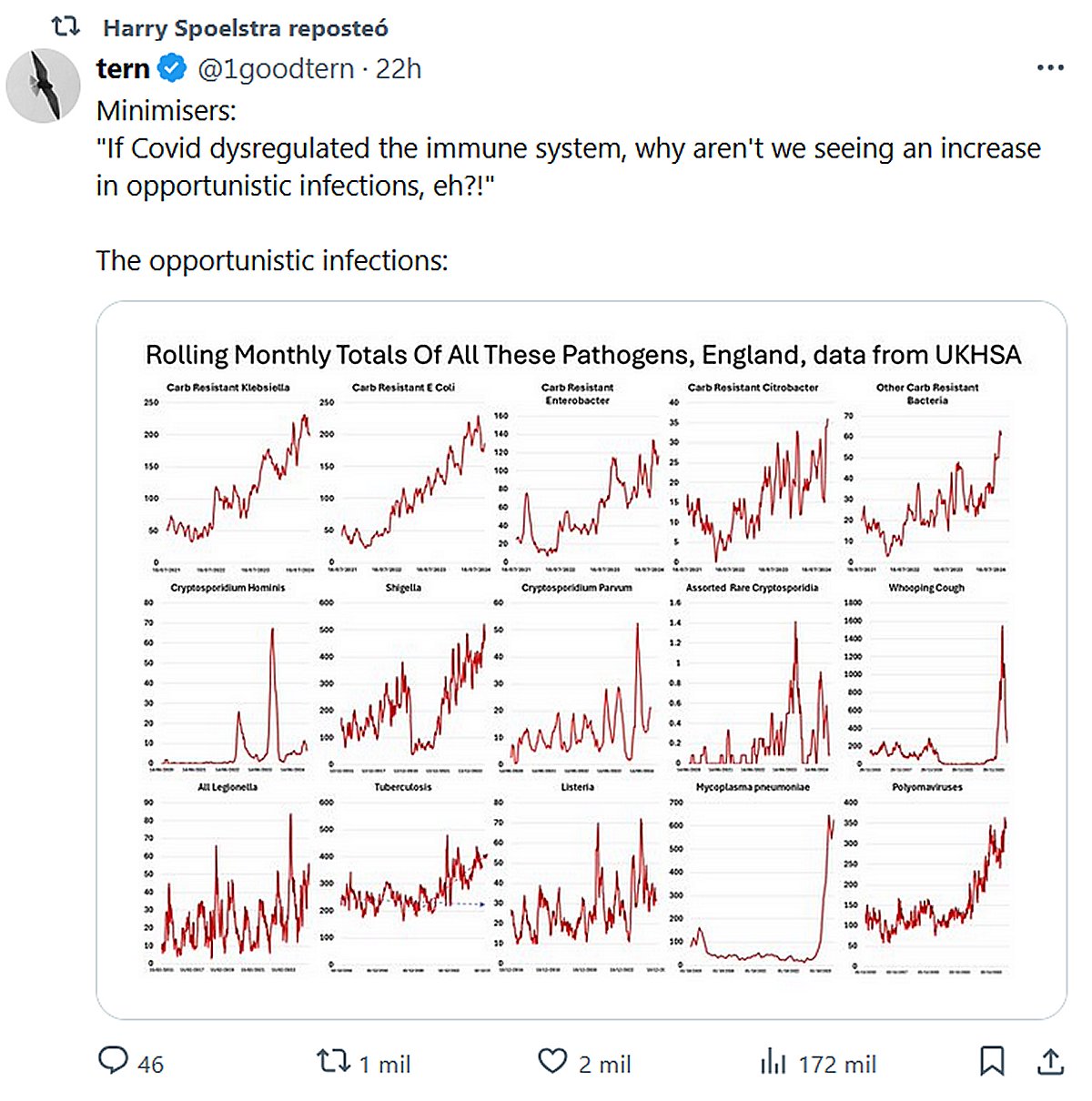Click the tern display name
Image resolution: width=1092 pixels, height=1101 pixels.
click(123, 68)
